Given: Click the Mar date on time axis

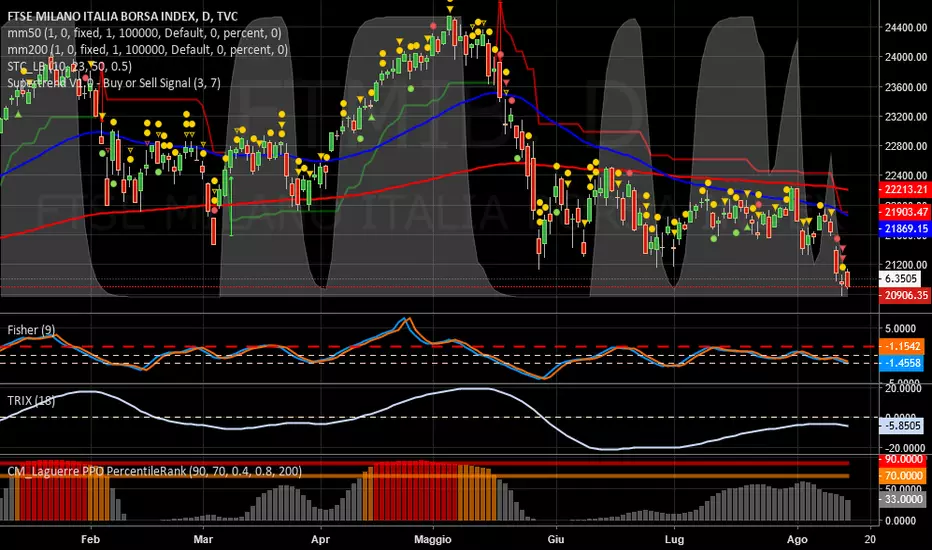Looking at the screenshot, I should (203, 539).
